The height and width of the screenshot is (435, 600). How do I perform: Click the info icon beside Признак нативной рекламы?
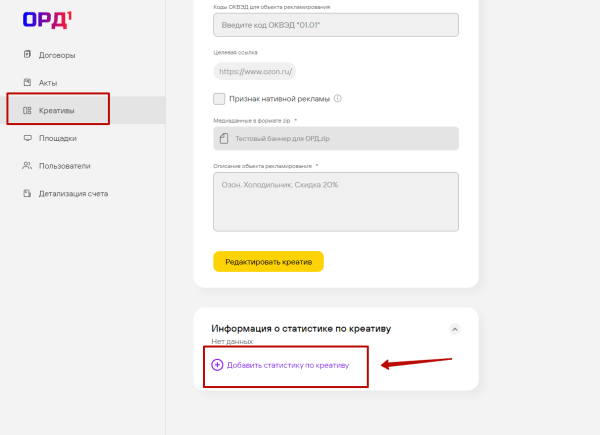point(338,99)
